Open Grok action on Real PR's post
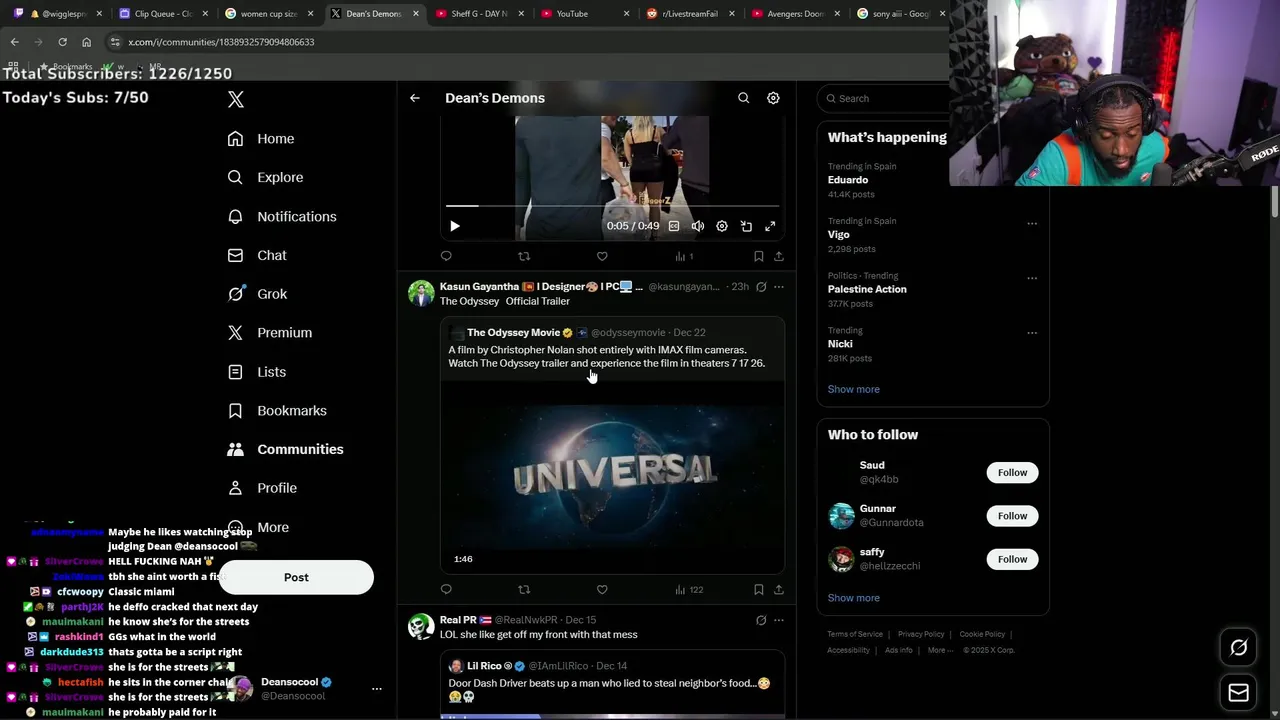Viewport: 1280px width, 720px height. click(761, 620)
